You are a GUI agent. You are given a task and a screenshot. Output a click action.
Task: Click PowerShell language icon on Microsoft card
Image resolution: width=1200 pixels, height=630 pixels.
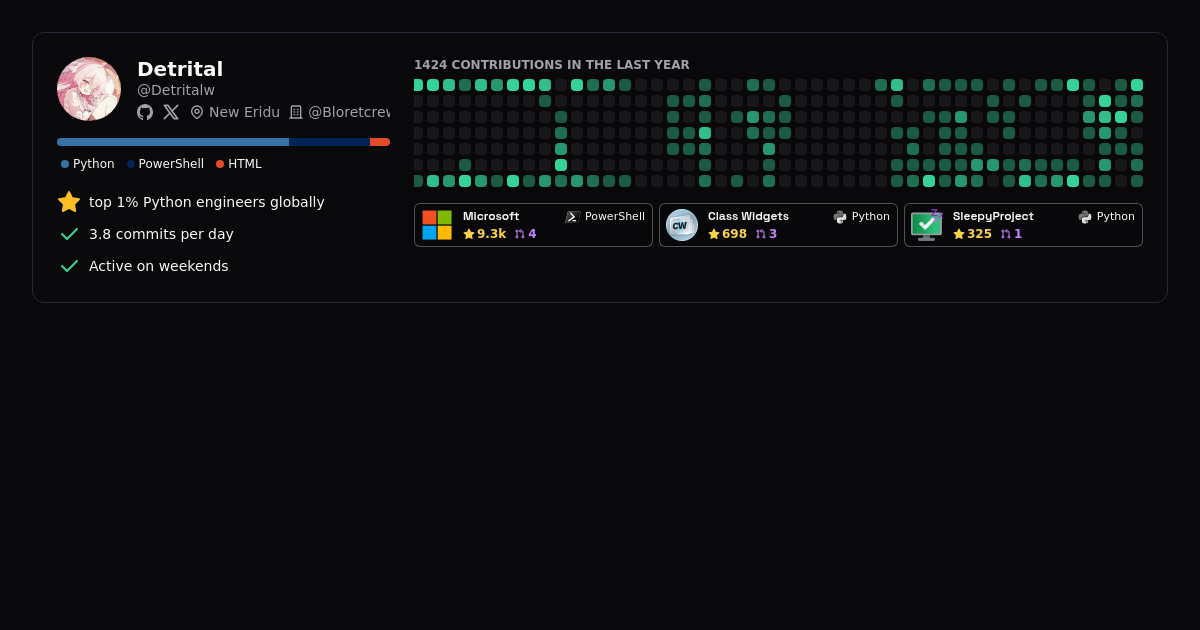573,216
